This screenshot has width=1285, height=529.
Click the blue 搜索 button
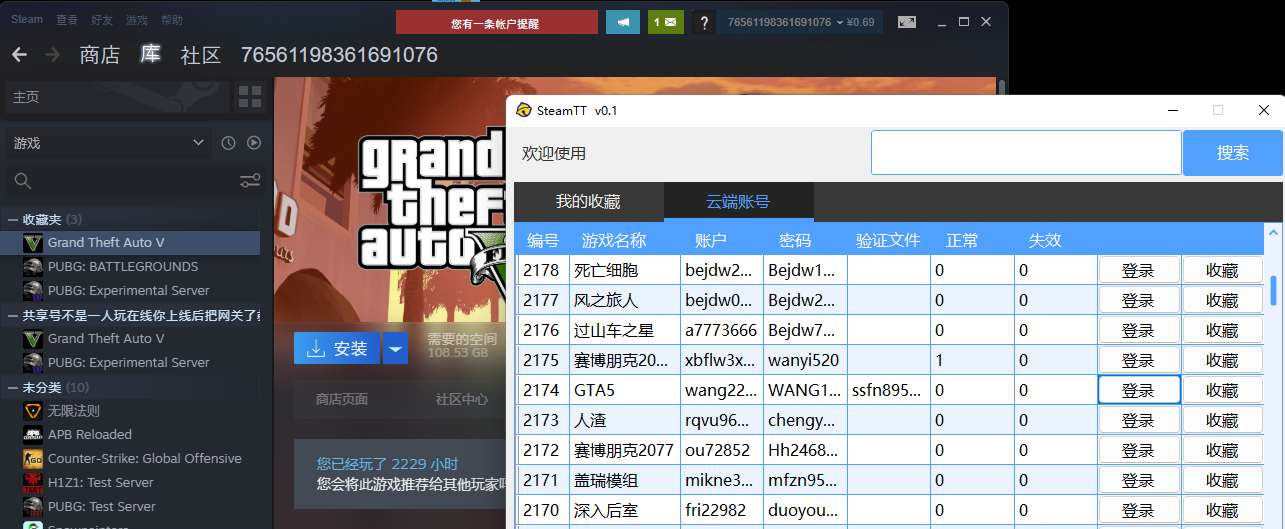(x=1232, y=153)
